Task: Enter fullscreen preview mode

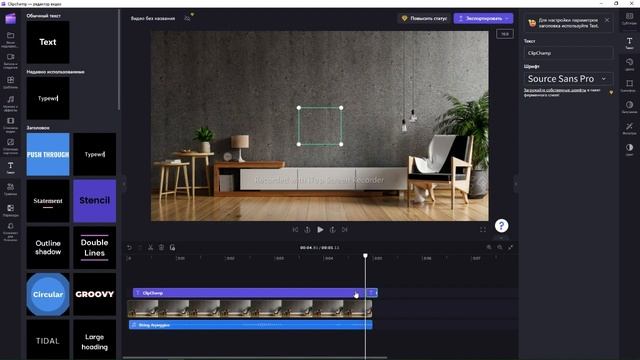Action: pyautogui.click(x=483, y=230)
